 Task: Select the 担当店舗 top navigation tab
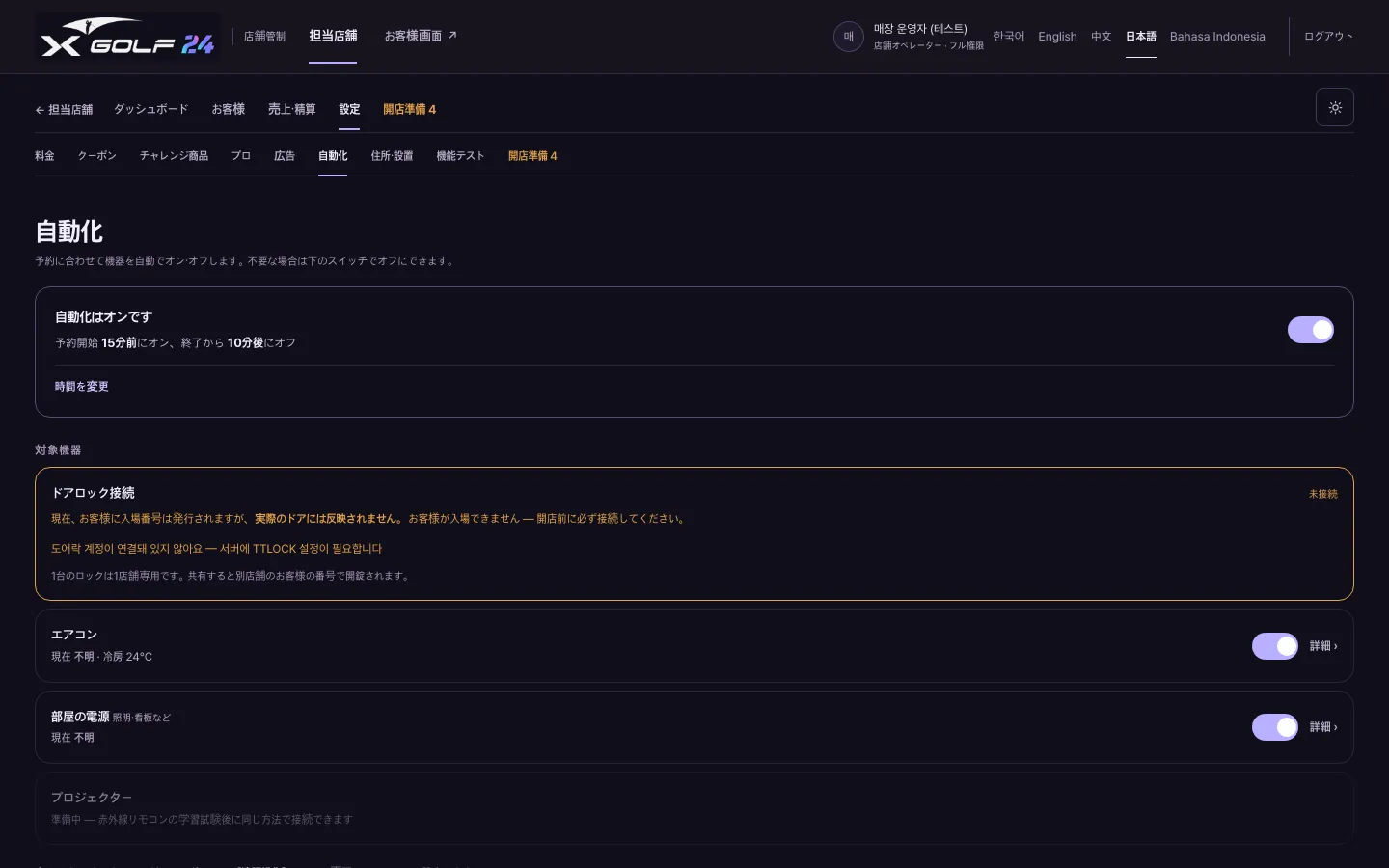[333, 37]
